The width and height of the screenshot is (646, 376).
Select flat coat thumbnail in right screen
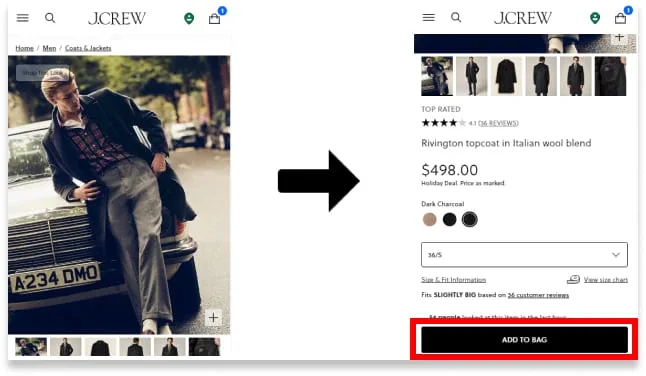coord(506,76)
